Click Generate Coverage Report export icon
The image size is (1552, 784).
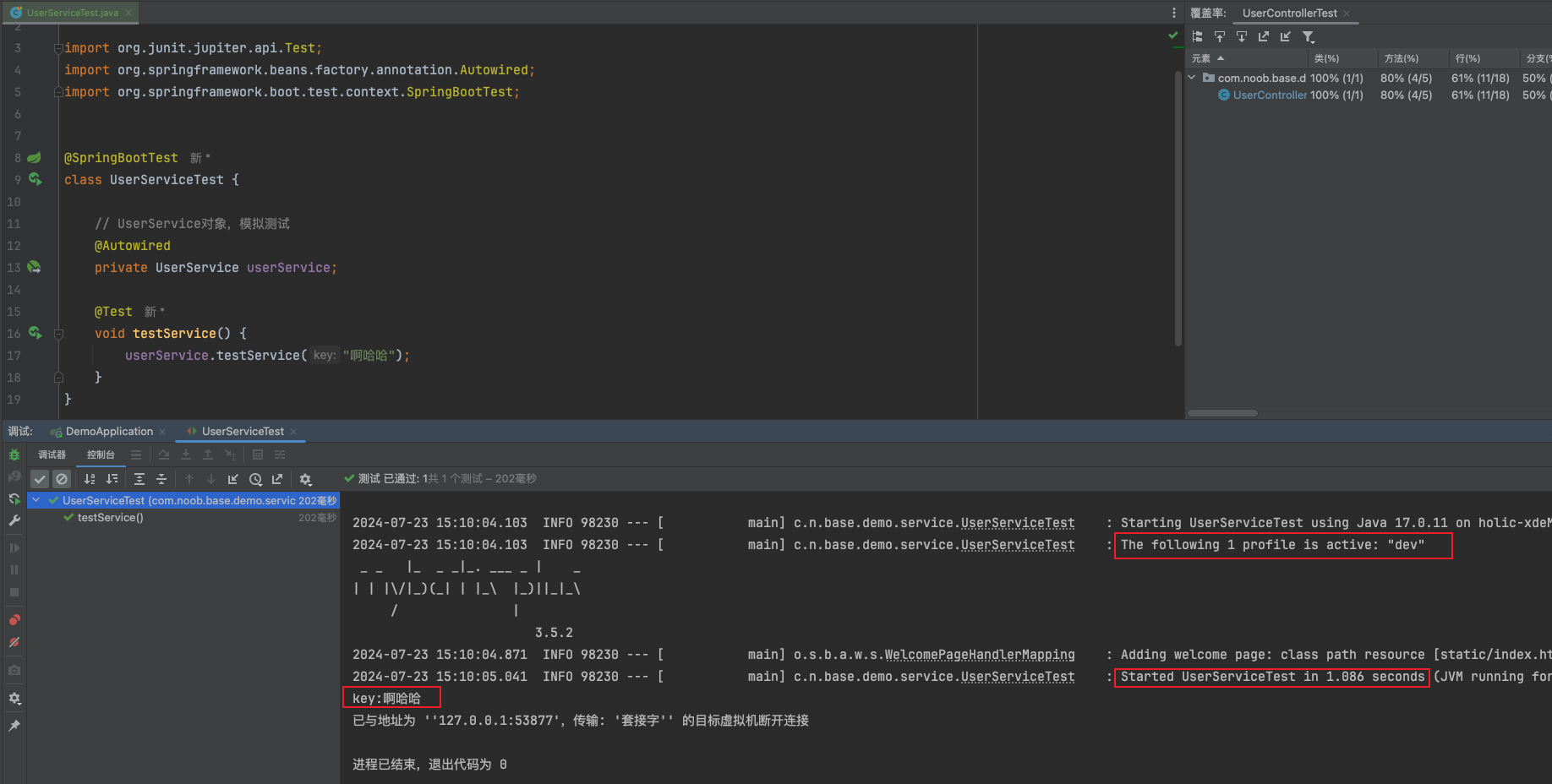point(1264,36)
